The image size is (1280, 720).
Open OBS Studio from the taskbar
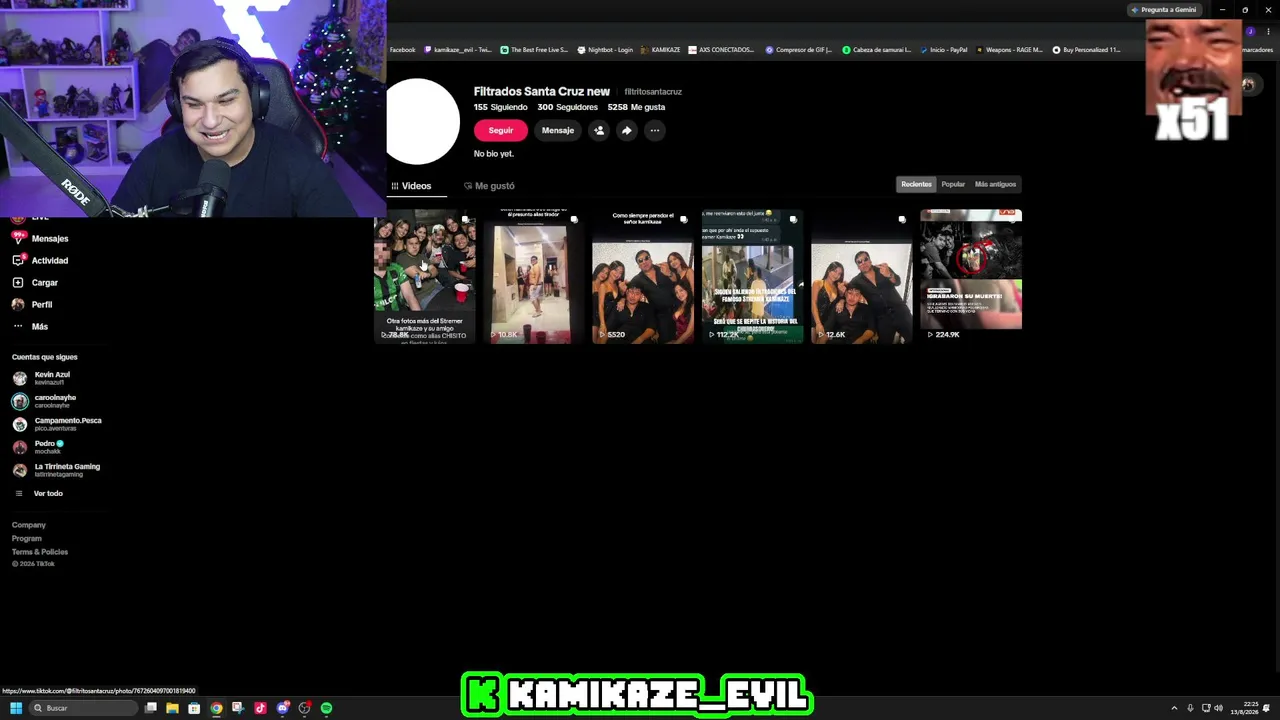click(x=305, y=708)
